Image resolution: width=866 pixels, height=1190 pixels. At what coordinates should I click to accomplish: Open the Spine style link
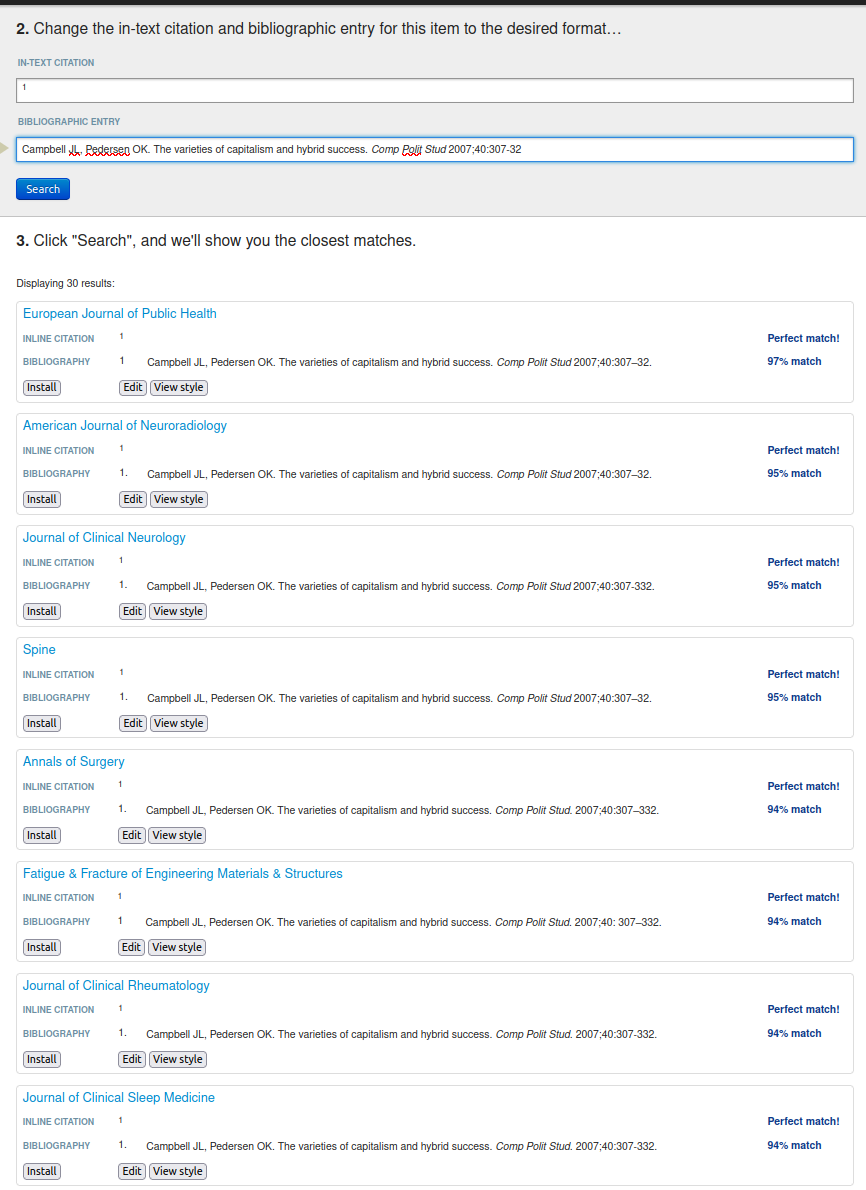point(39,650)
